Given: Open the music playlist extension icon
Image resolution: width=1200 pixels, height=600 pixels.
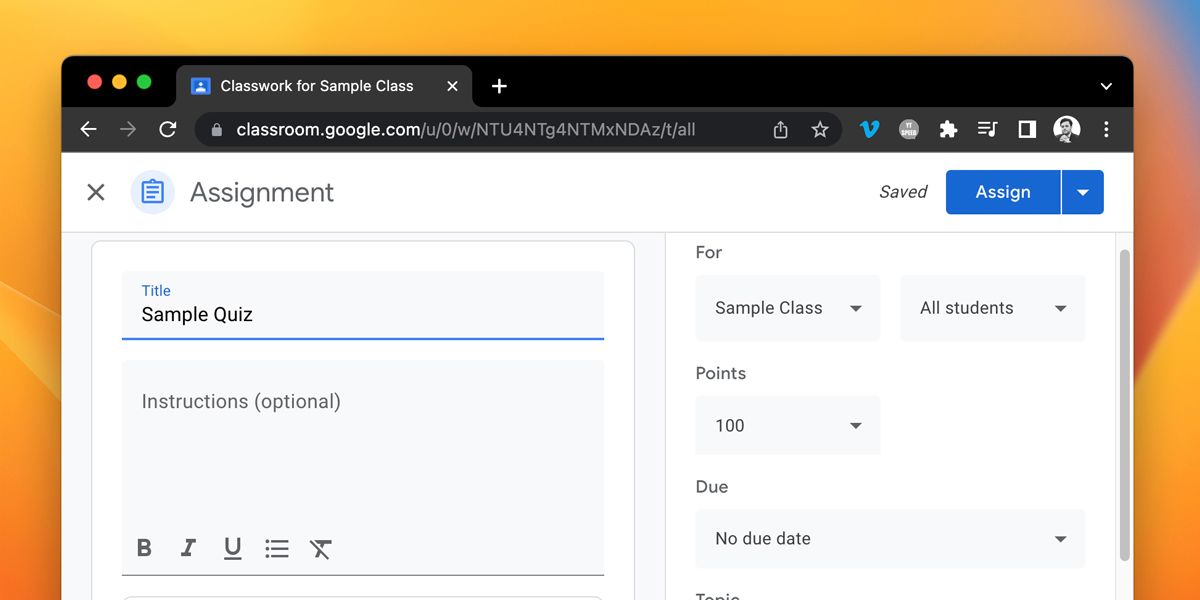Looking at the screenshot, I should point(987,129).
